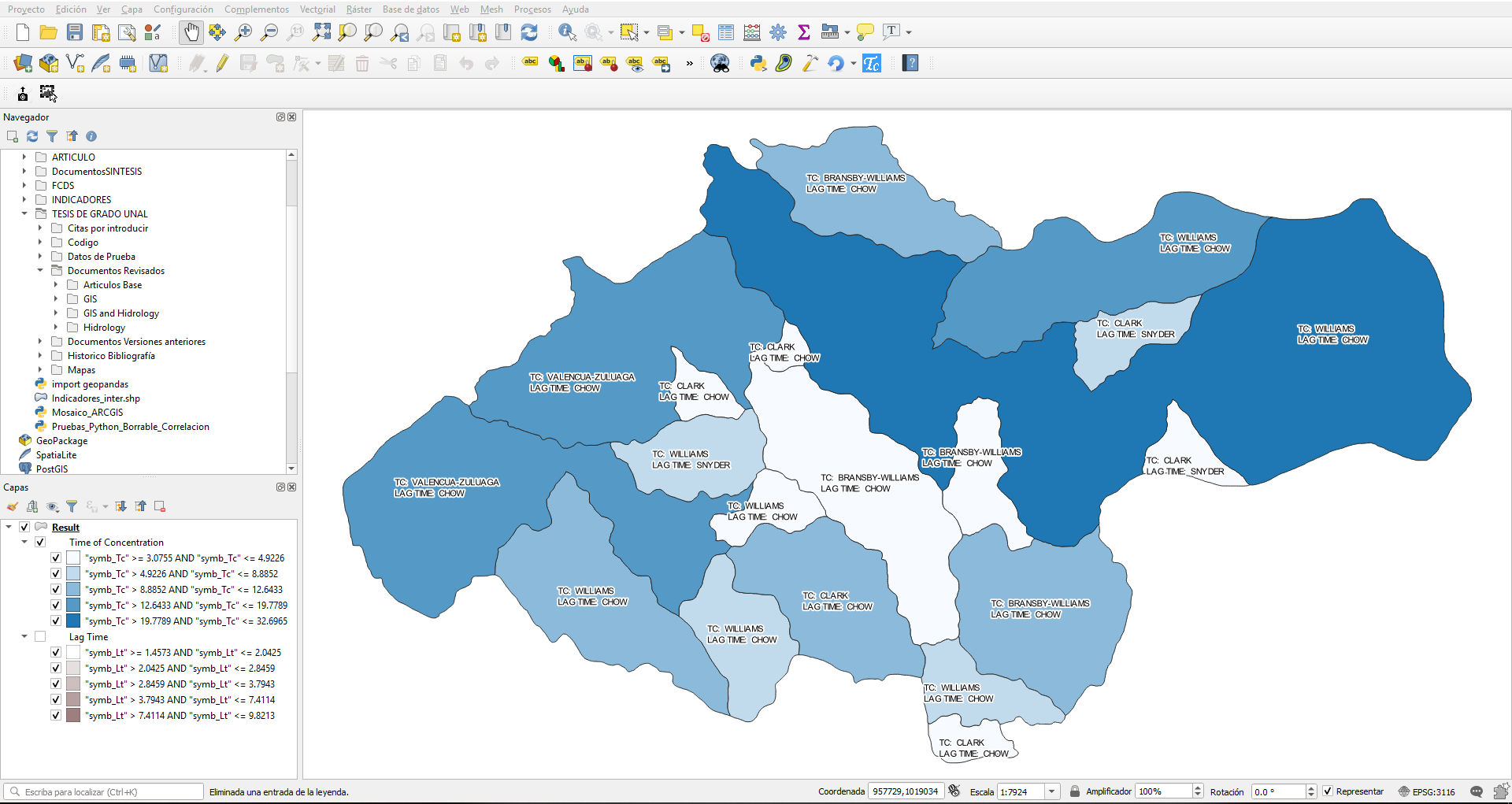Click the Zoom Out magnifier tool
Screen dimensions: 1512x804
(x=269, y=32)
